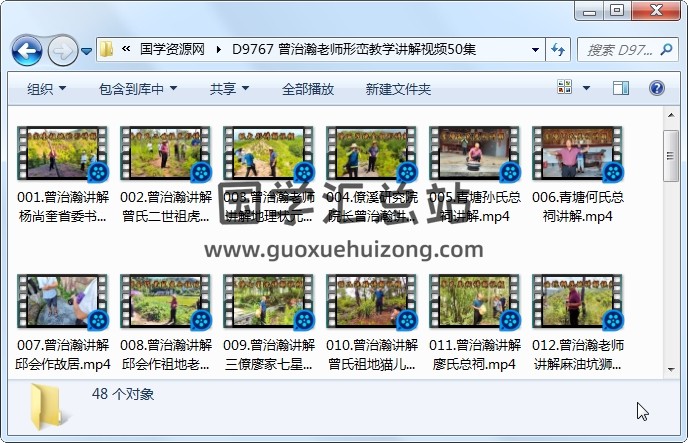Image resolution: width=688 pixels, height=443 pixels.
Task: Select video 011.曾治瀚讲解廖氏总祠.mp4
Action: point(475,323)
